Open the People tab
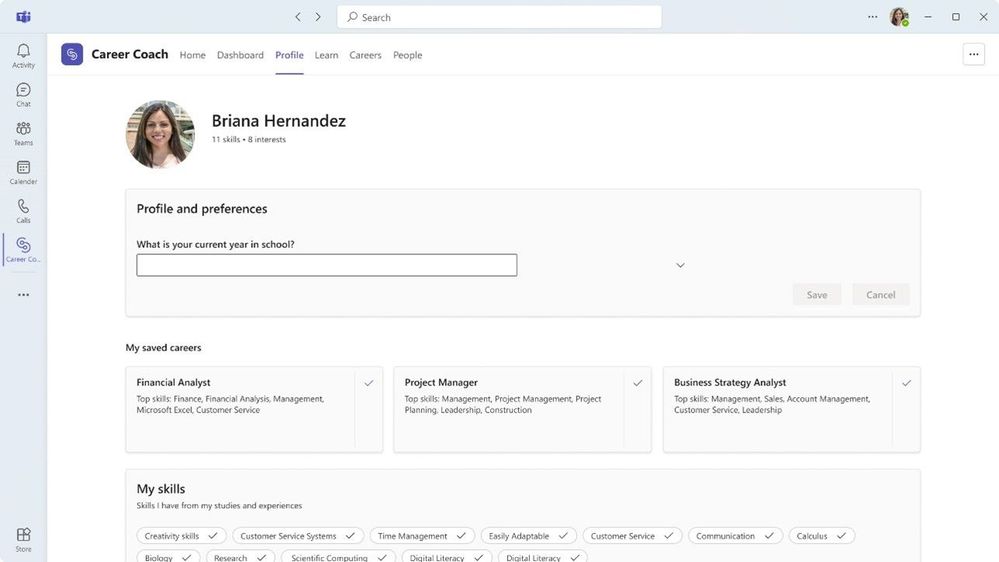This screenshot has height=562, width=999. pyautogui.click(x=408, y=55)
